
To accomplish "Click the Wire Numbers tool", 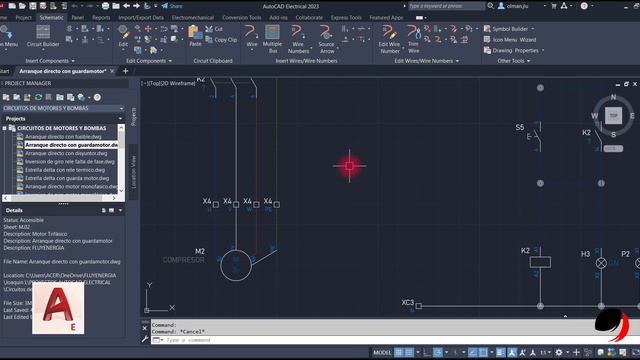I will click(x=298, y=39).
